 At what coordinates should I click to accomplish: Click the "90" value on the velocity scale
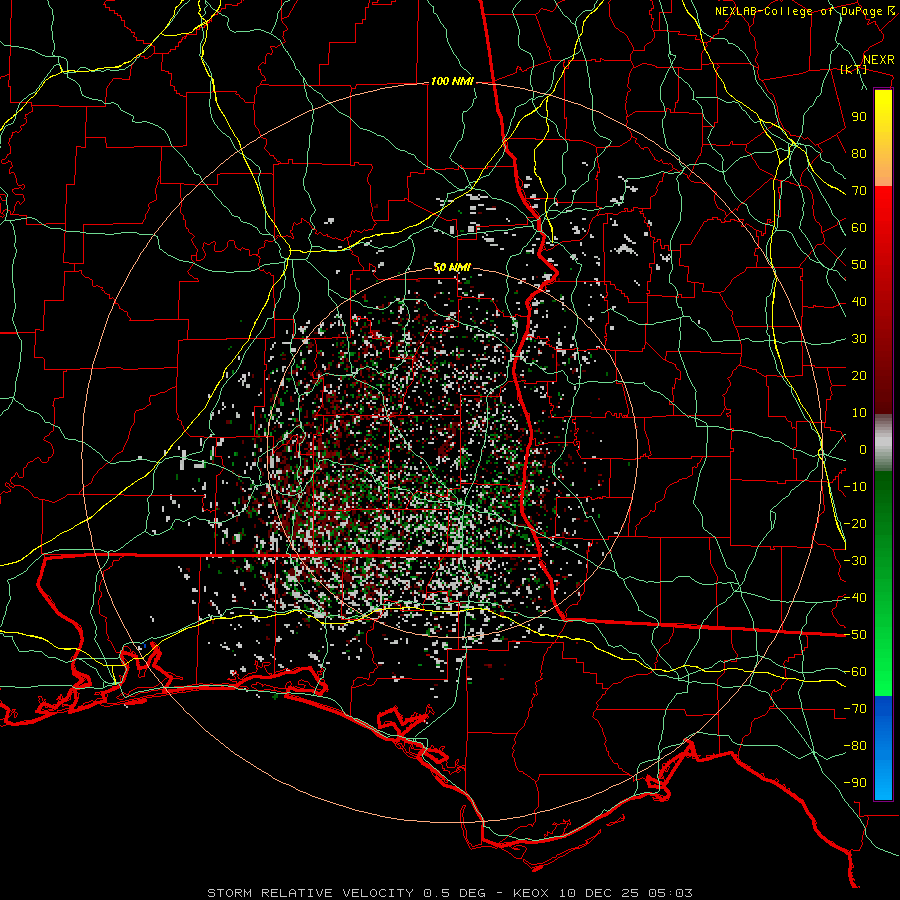point(859,117)
